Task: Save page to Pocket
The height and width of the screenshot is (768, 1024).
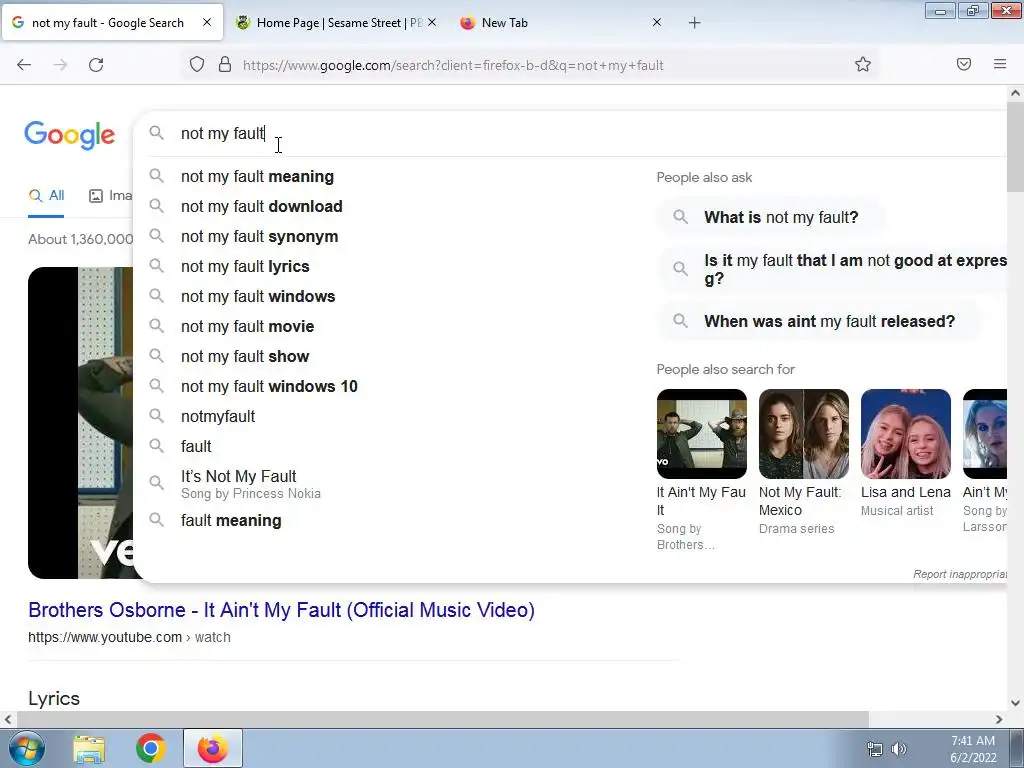Action: tap(964, 65)
